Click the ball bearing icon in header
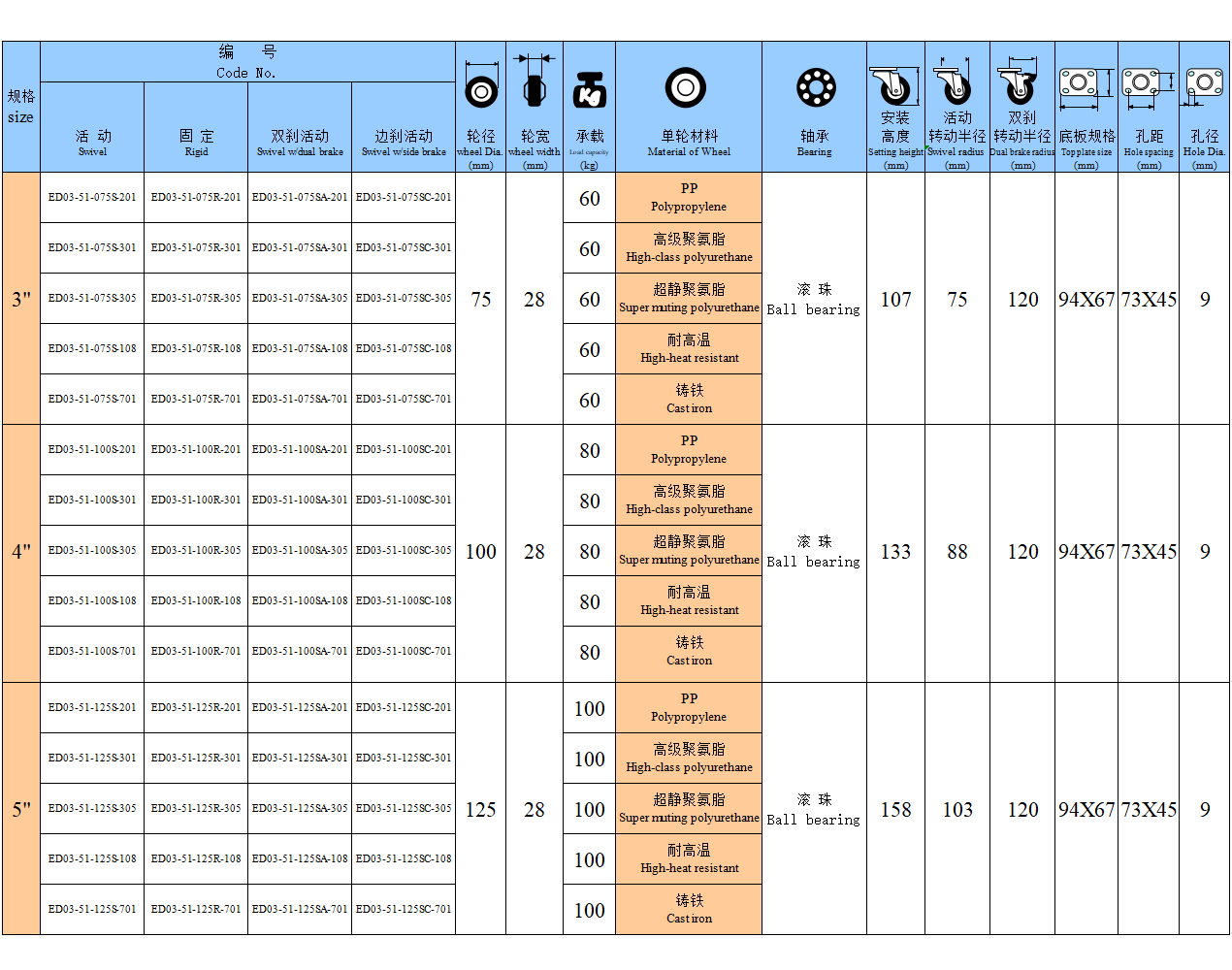This screenshot has height=970, width=1232. [x=816, y=87]
